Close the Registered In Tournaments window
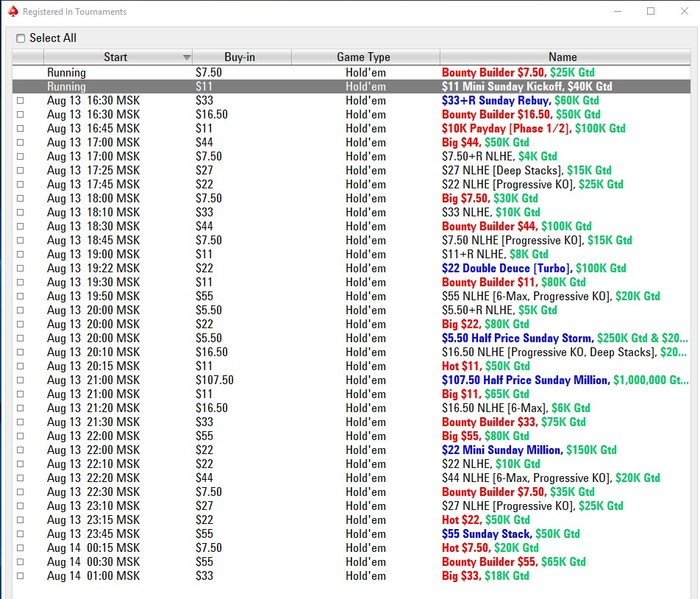Screen dimensions: 700x599 (684, 11)
